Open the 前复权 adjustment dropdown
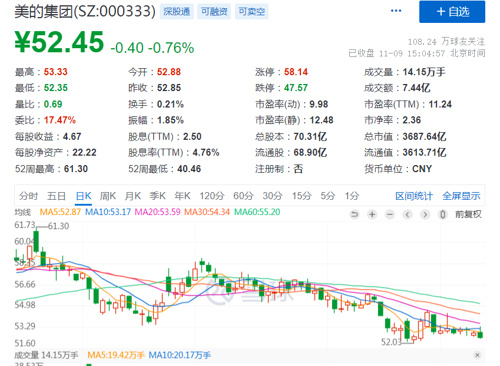 point(468,214)
